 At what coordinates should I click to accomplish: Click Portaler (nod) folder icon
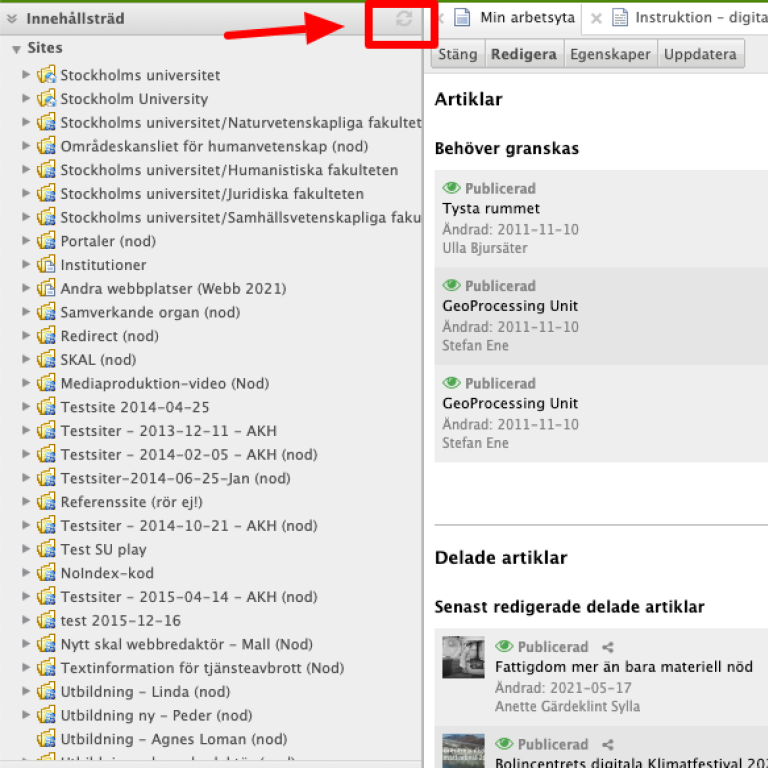click(x=47, y=240)
